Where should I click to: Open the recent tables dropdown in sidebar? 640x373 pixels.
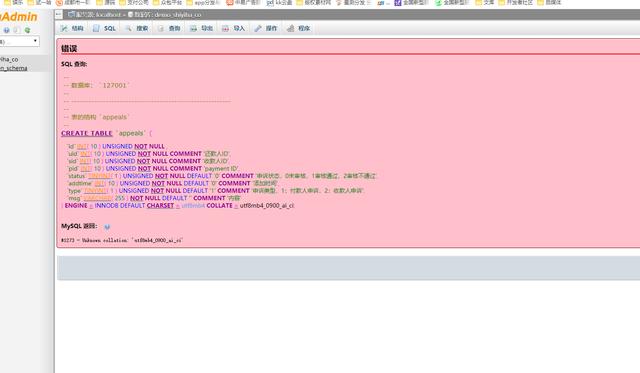(19, 41)
